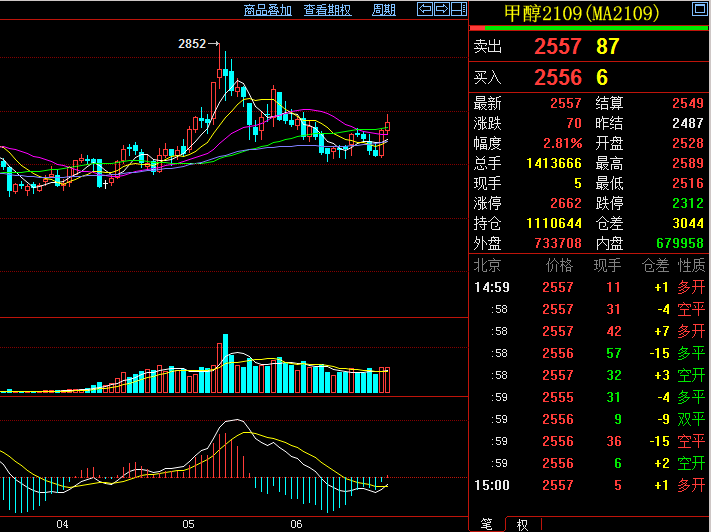This screenshot has width=711, height=532.
Task: Open the 查看期权 link
Action: tap(327, 10)
